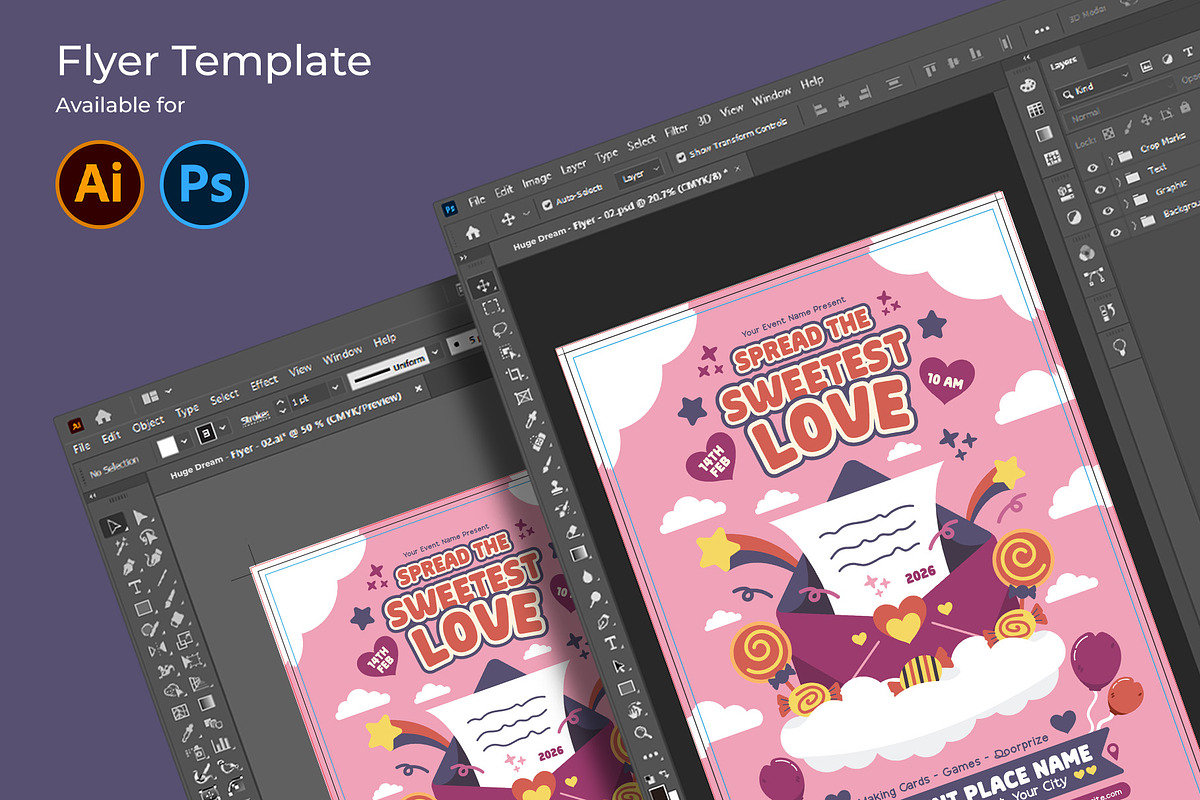Select the Path Selection tool in Photoshop
Image resolution: width=1200 pixels, height=800 pixels.
point(619,665)
